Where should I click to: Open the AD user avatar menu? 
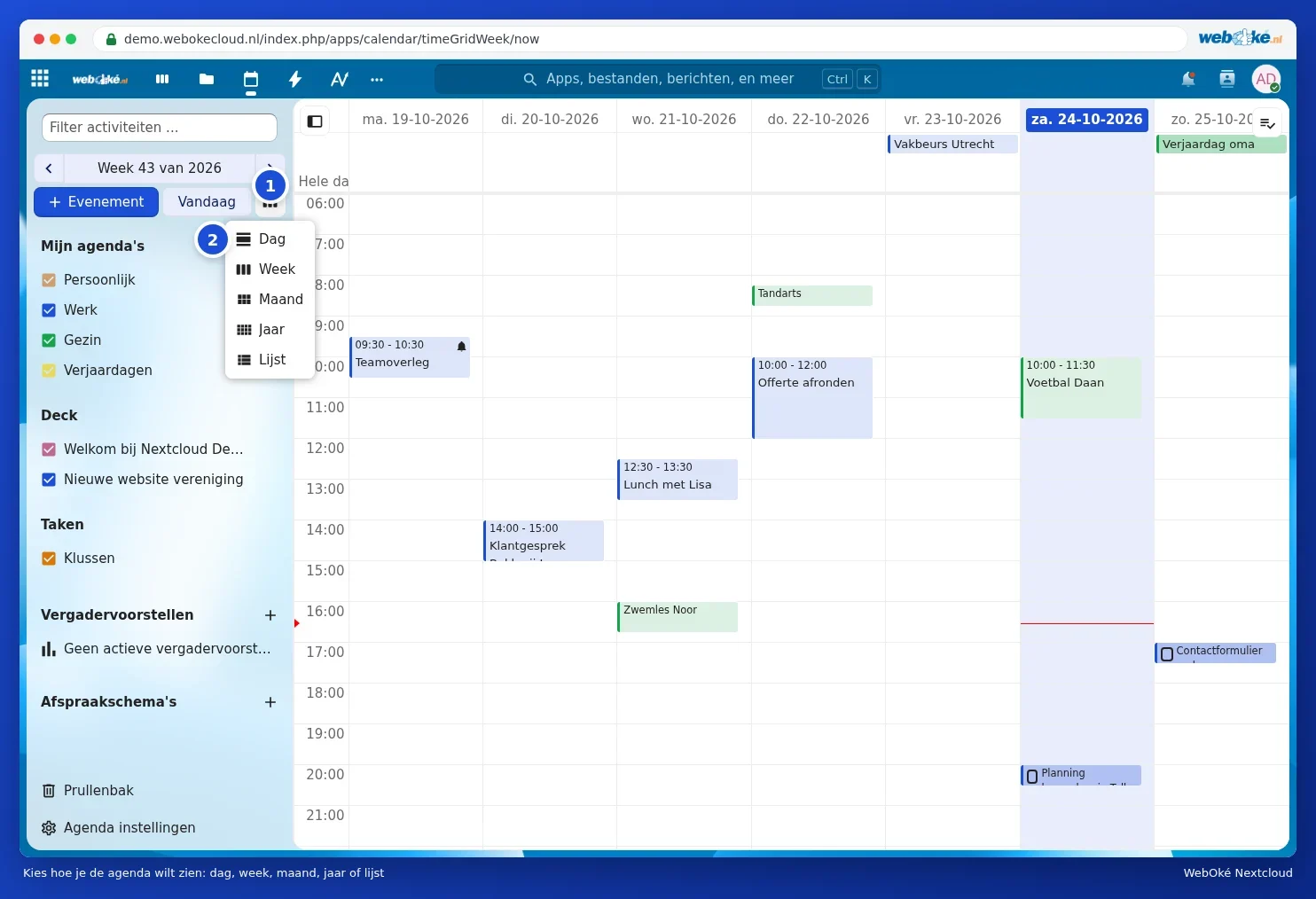tap(1266, 79)
